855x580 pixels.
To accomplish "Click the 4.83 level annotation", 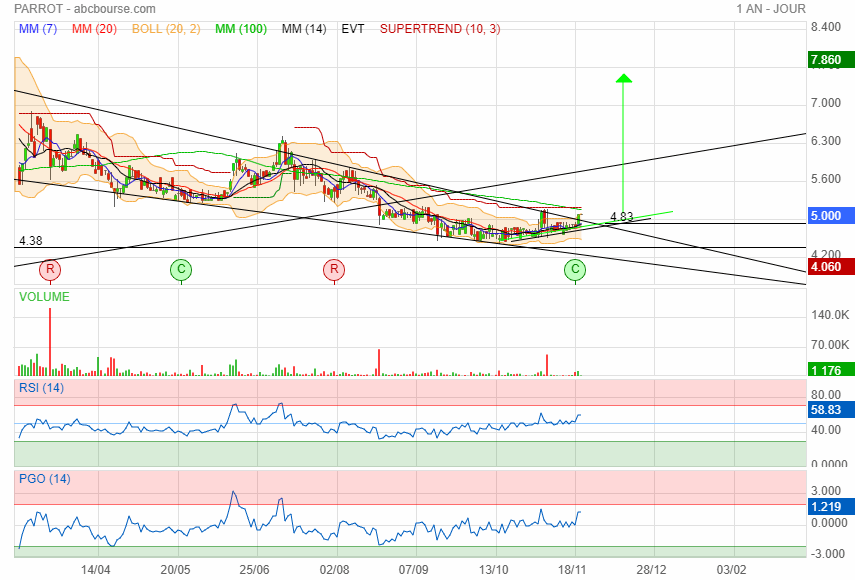I will (x=622, y=216).
